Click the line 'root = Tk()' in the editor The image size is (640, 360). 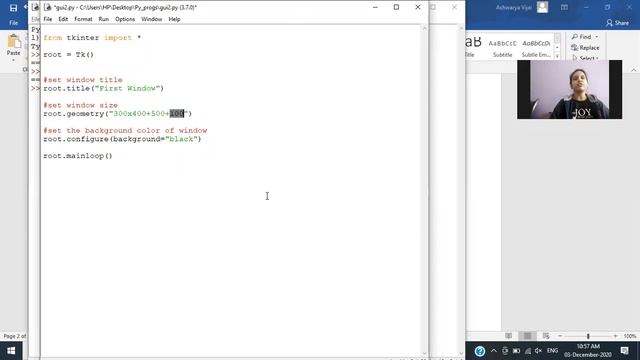(x=69, y=54)
